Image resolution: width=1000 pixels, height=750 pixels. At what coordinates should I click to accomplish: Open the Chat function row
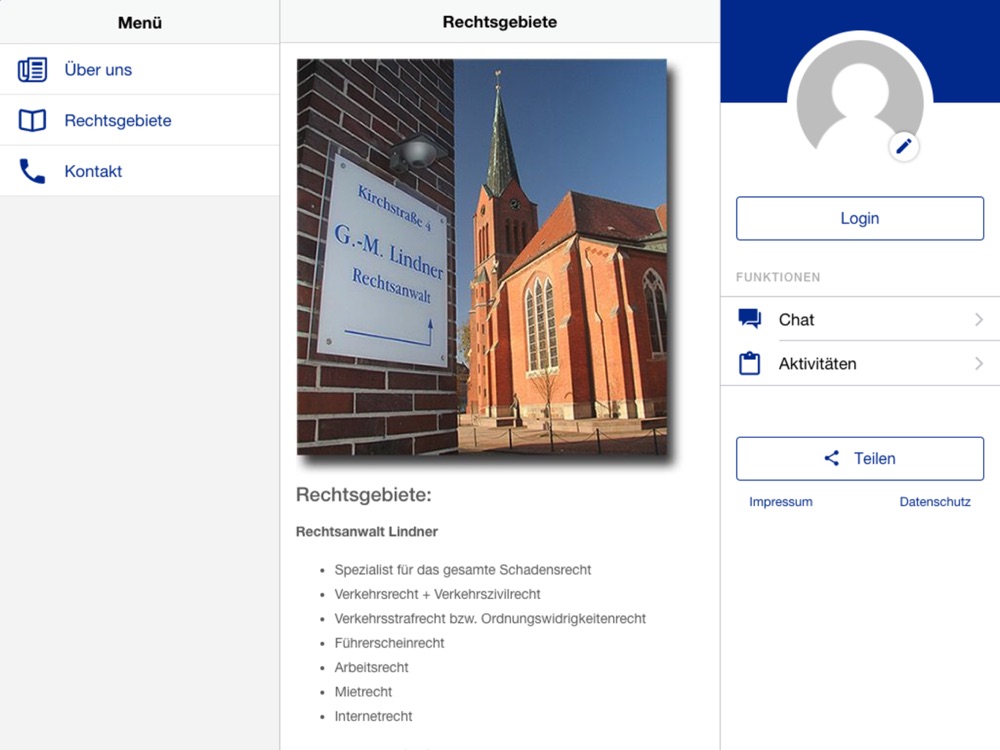click(860, 319)
